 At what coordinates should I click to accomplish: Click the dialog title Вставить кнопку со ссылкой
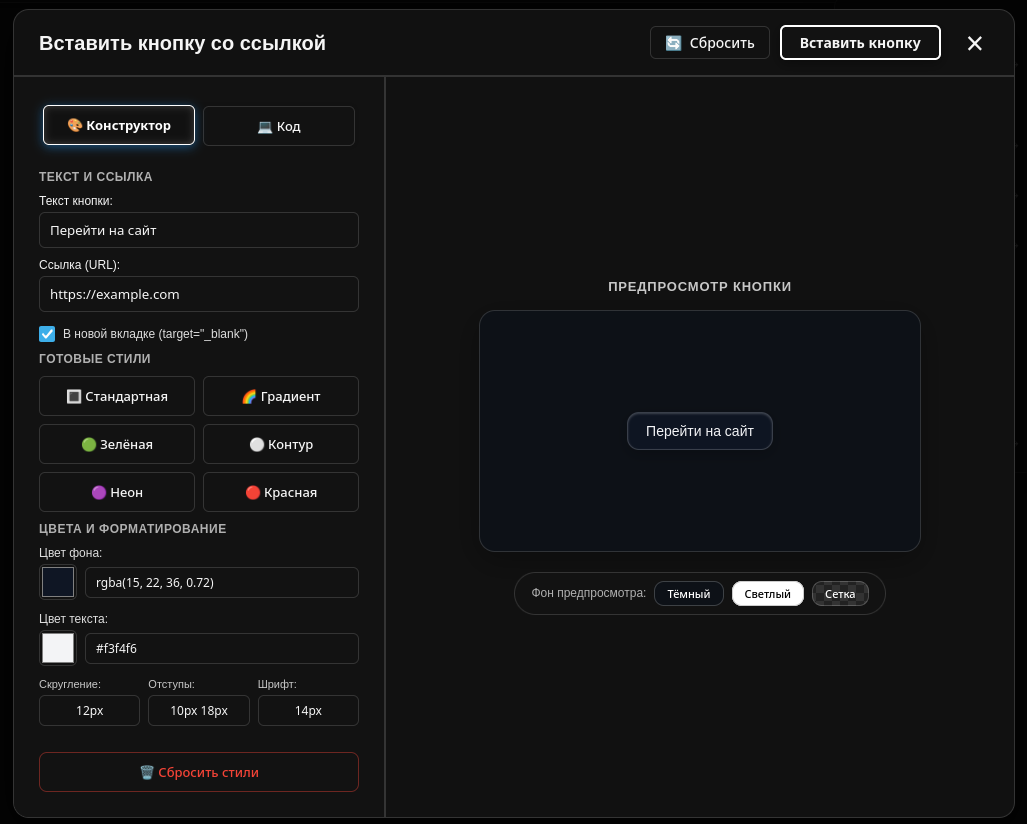click(182, 43)
